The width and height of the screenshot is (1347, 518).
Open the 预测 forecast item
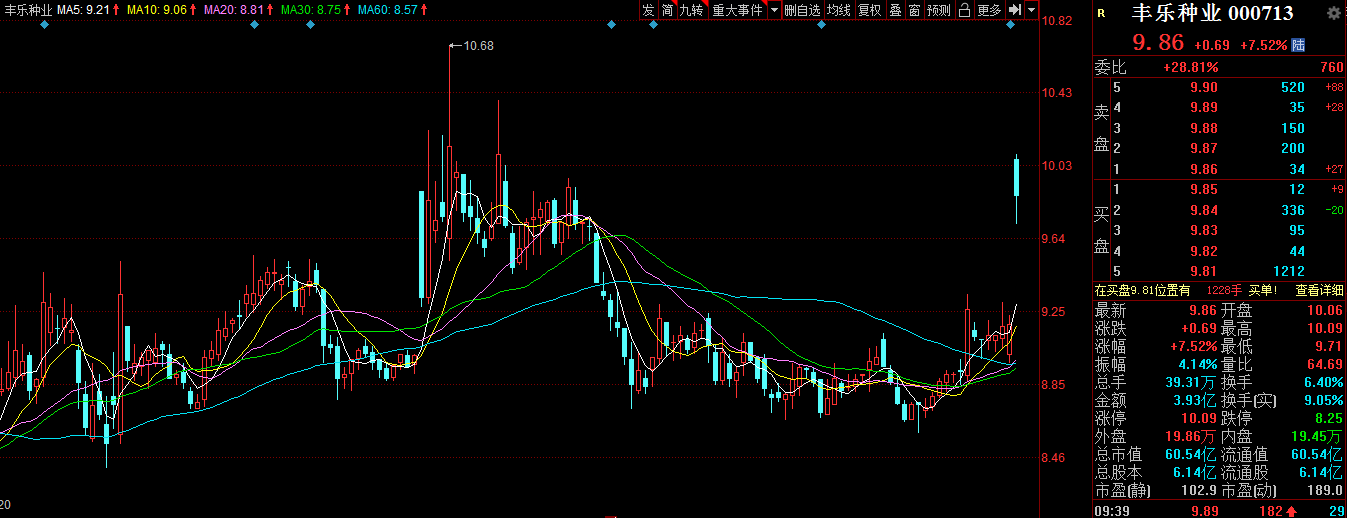point(938,10)
